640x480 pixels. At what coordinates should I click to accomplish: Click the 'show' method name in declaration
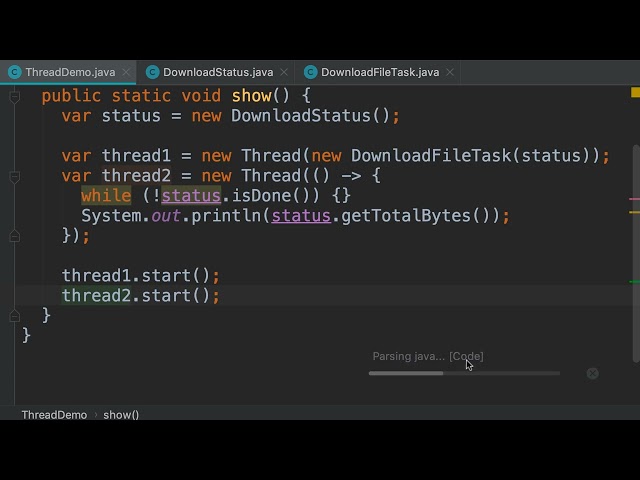(x=251, y=96)
